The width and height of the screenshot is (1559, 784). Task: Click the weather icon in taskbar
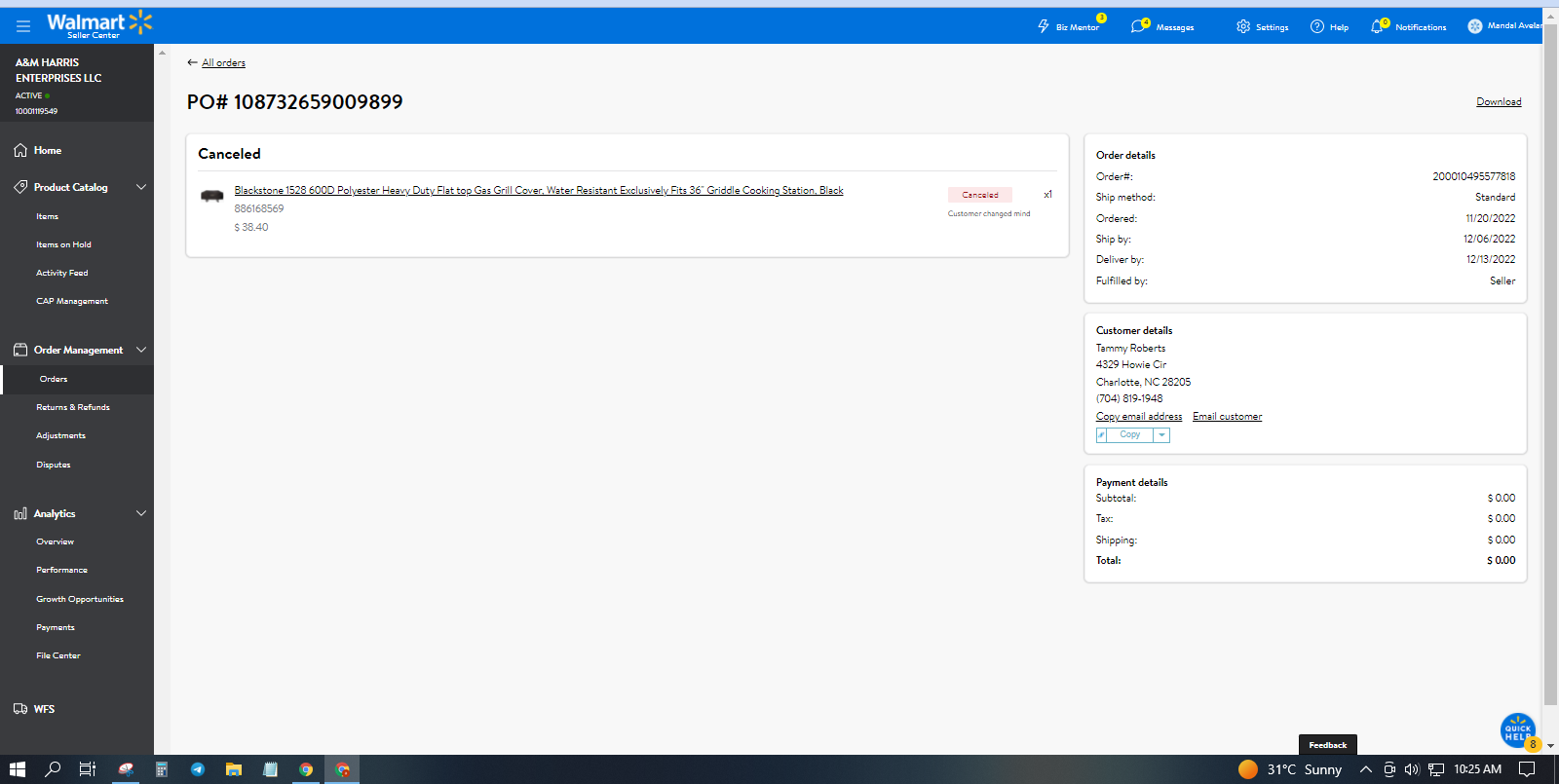pos(1248,769)
